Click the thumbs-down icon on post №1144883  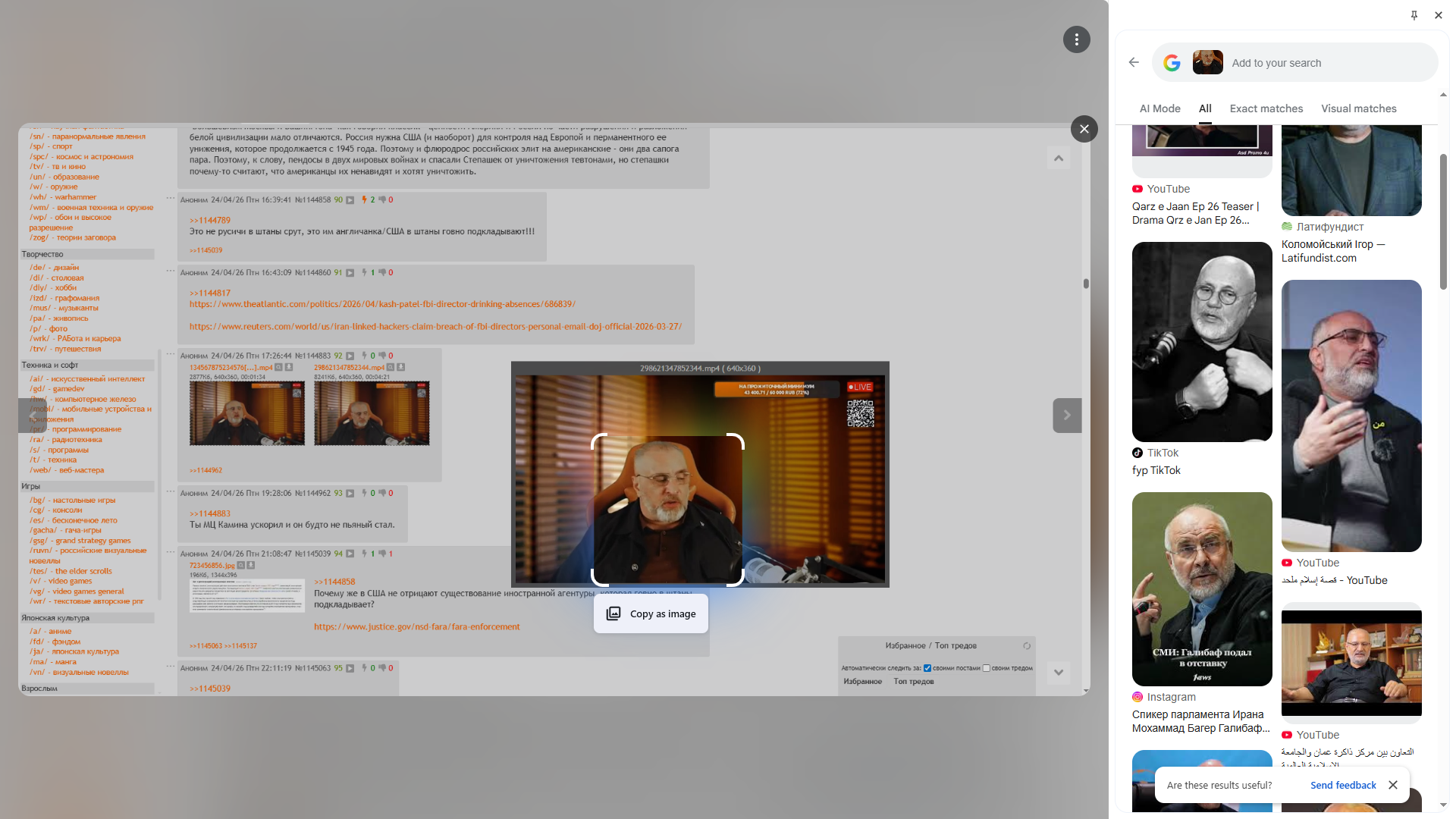coord(382,356)
